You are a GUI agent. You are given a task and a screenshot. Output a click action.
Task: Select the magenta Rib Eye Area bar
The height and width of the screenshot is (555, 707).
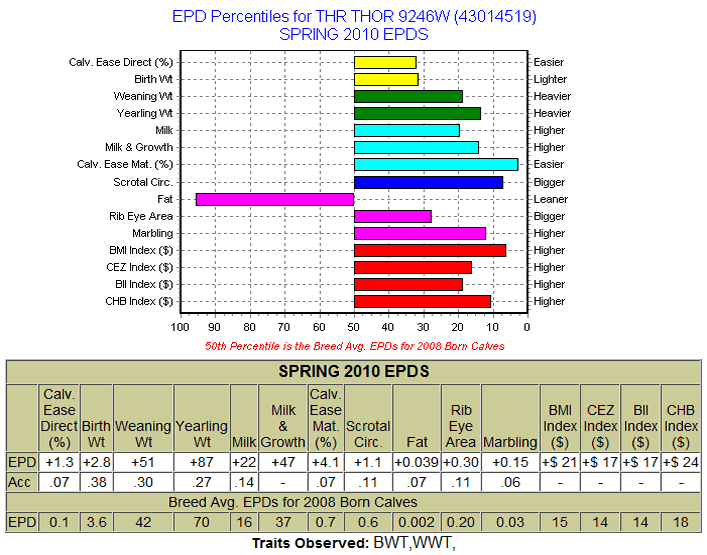click(x=393, y=216)
